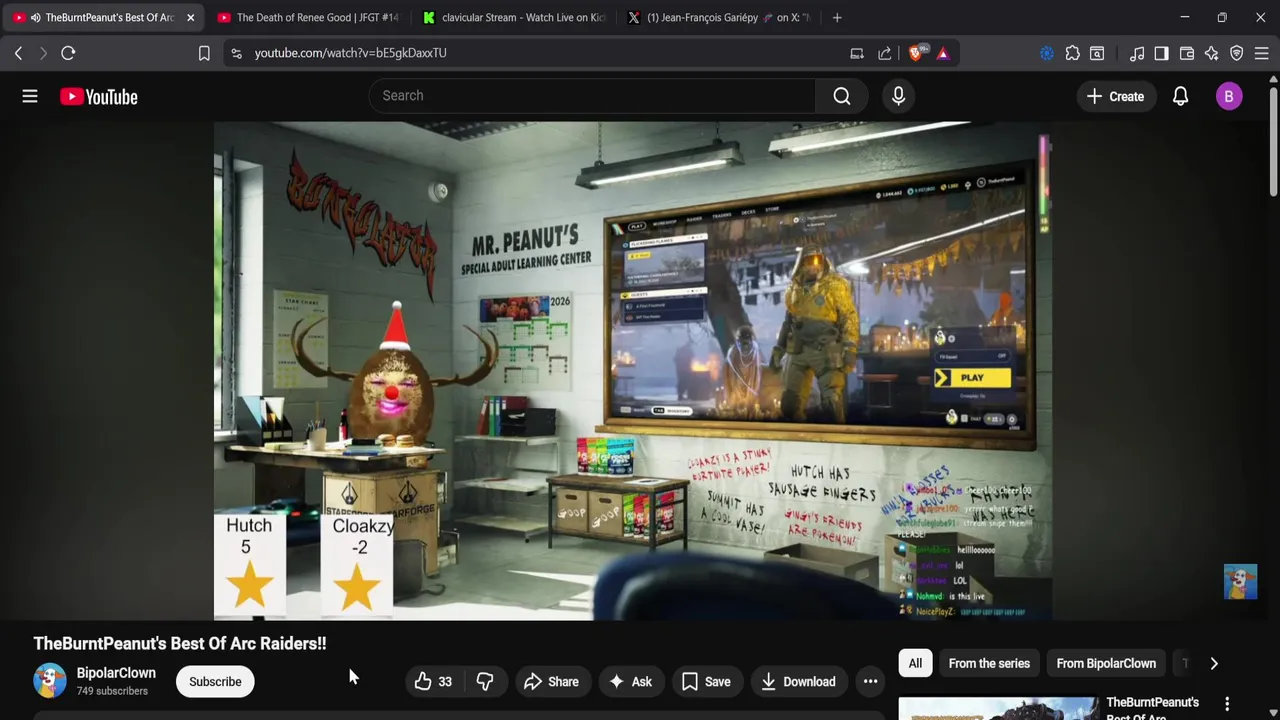Open the recommended video thumbnail
The height and width of the screenshot is (720, 1280).
tap(998, 708)
